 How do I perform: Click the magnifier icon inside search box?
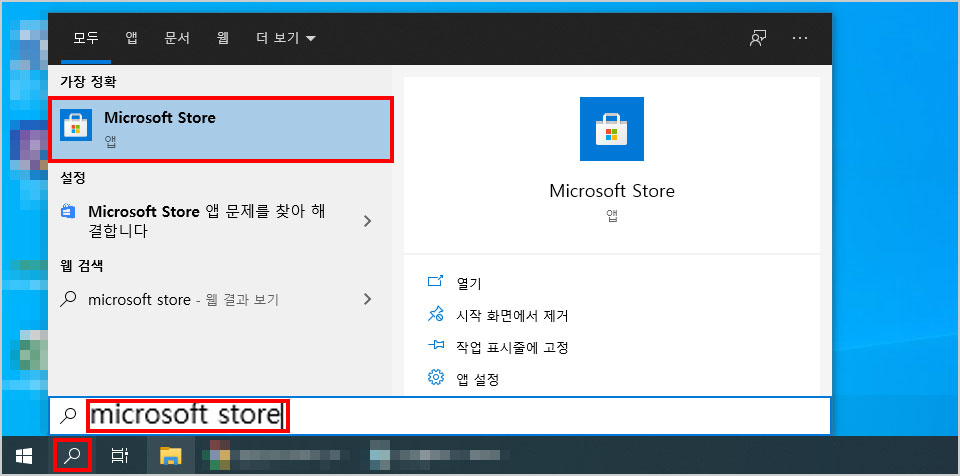[69, 415]
